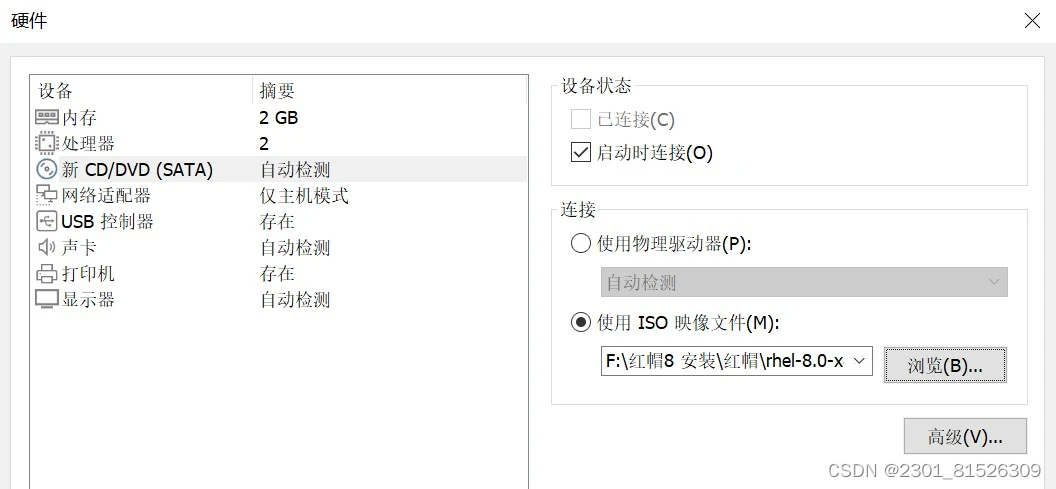The height and width of the screenshot is (489, 1056).
Task: Click the 显示器 monitor icon
Action: tap(46, 299)
